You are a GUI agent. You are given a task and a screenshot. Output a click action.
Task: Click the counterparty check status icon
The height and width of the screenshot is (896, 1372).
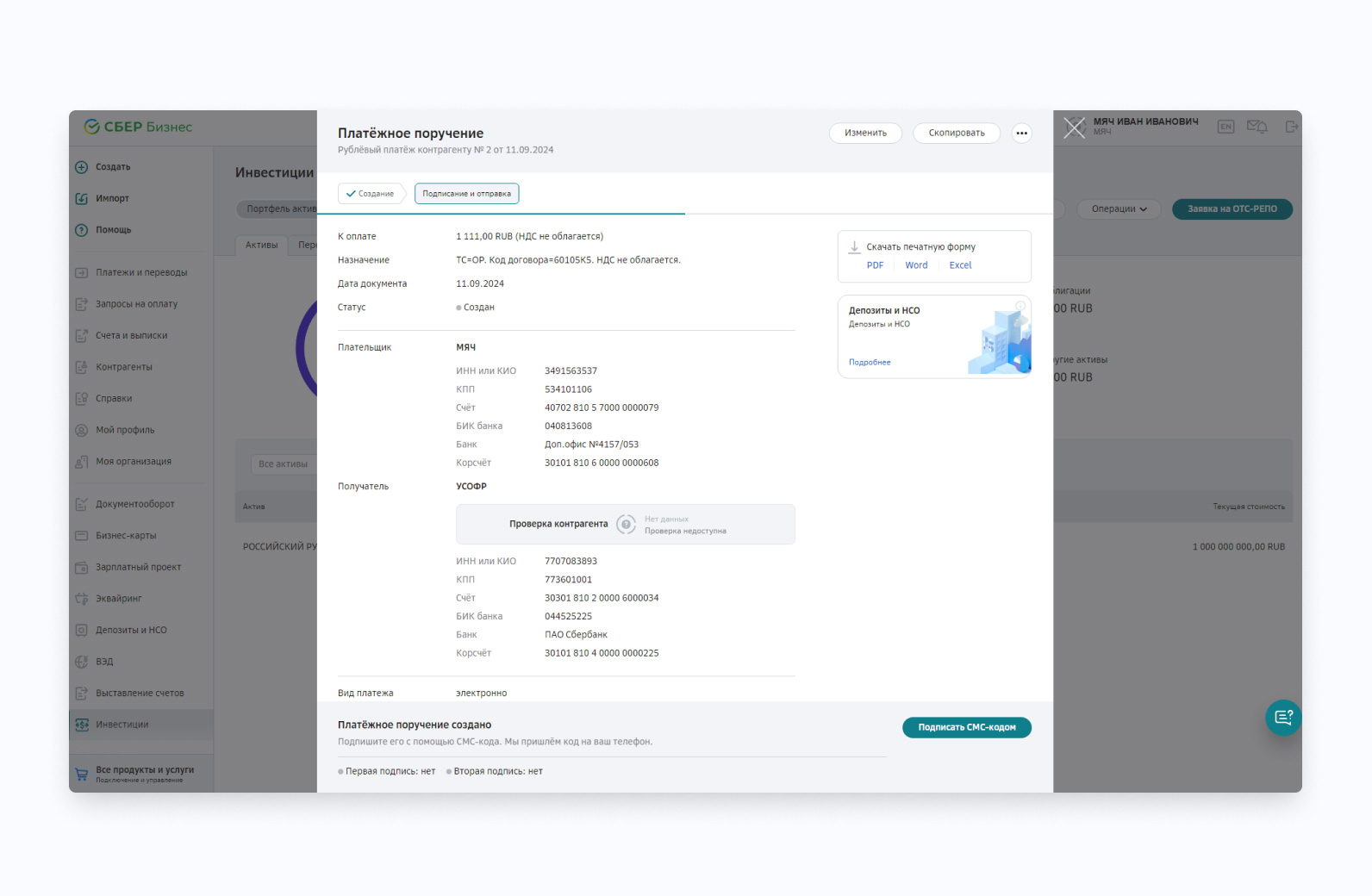pyautogui.click(x=627, y=524)
